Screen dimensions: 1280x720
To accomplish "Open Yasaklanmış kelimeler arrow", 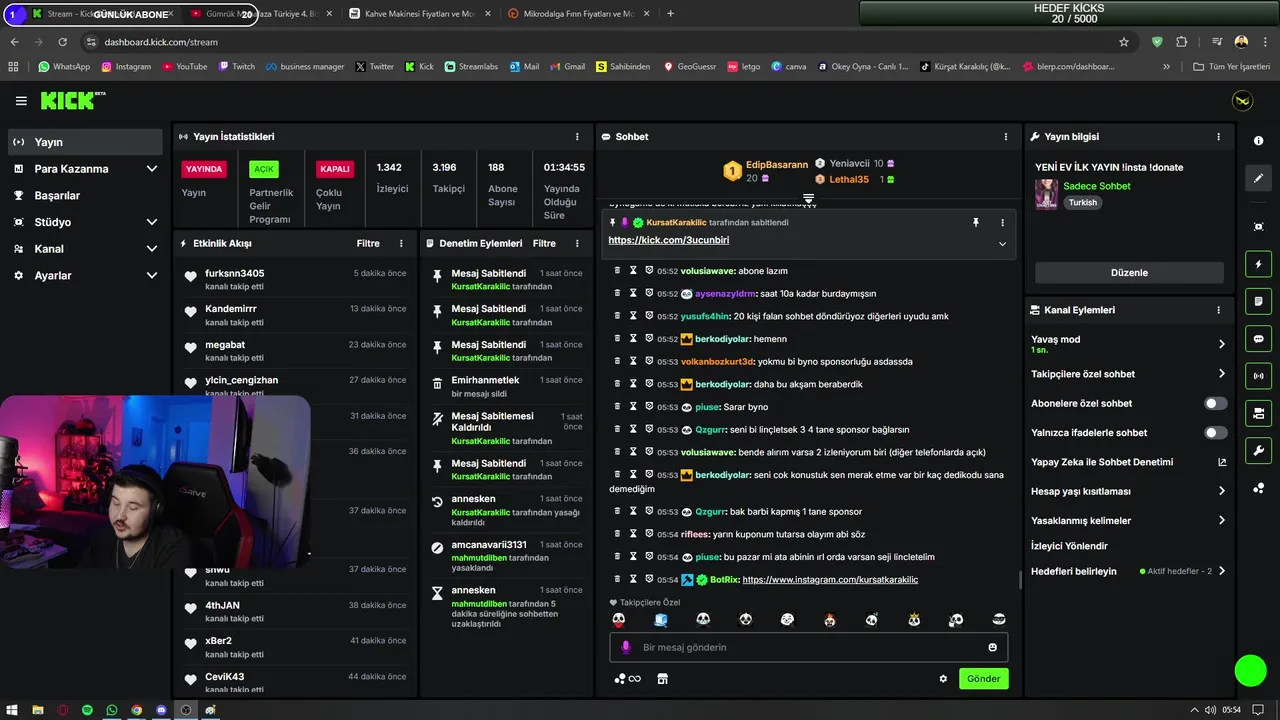I will [1221, 521].
